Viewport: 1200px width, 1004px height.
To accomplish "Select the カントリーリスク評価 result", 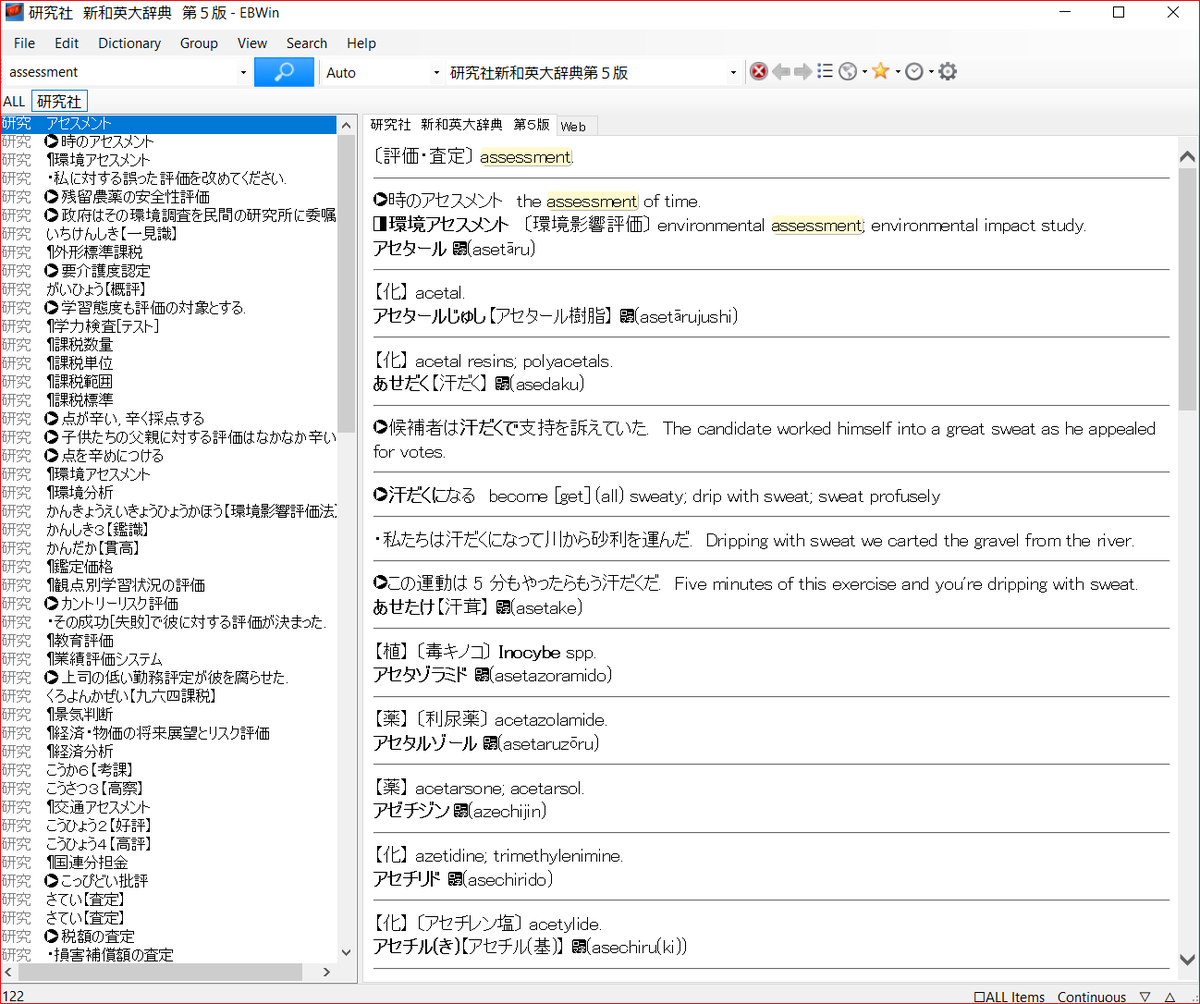I will tap(168, 604).
